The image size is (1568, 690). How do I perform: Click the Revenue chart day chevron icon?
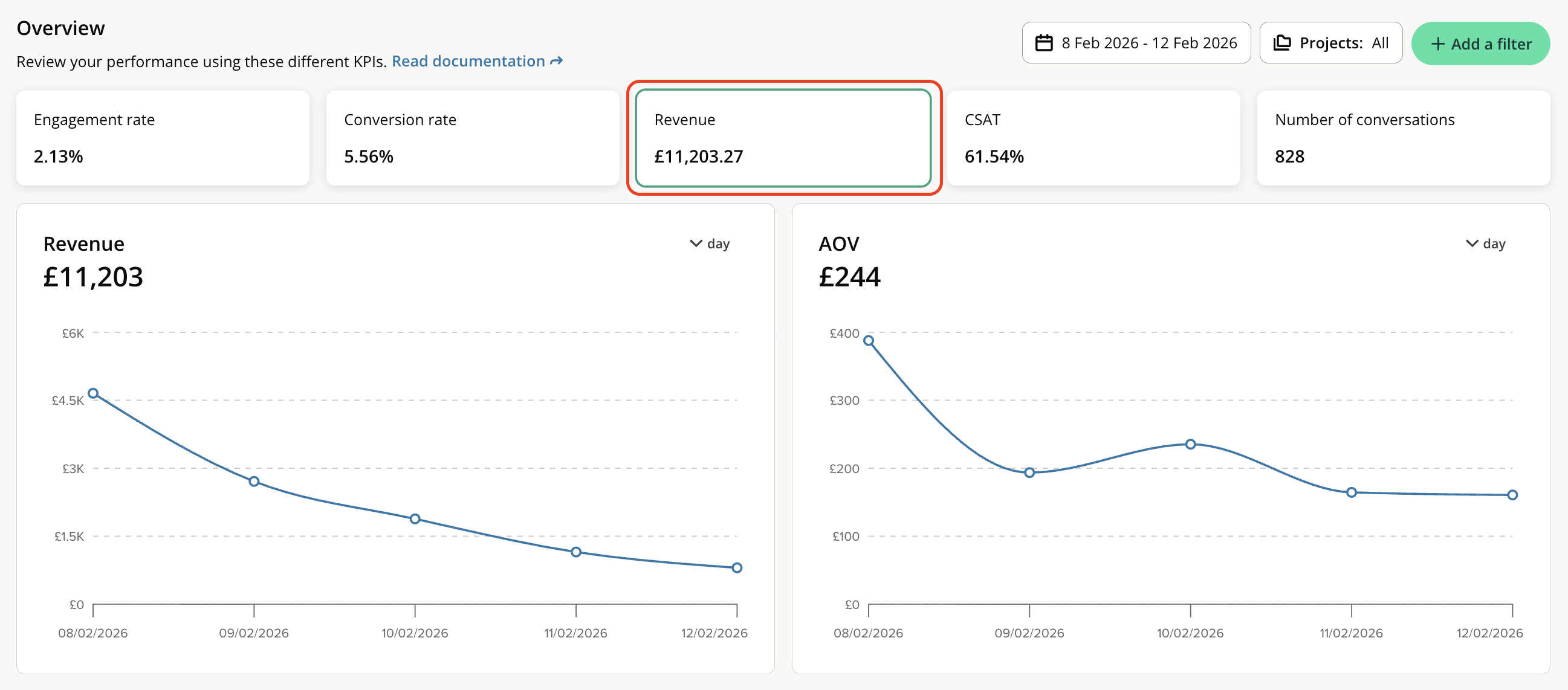(696, 243)
